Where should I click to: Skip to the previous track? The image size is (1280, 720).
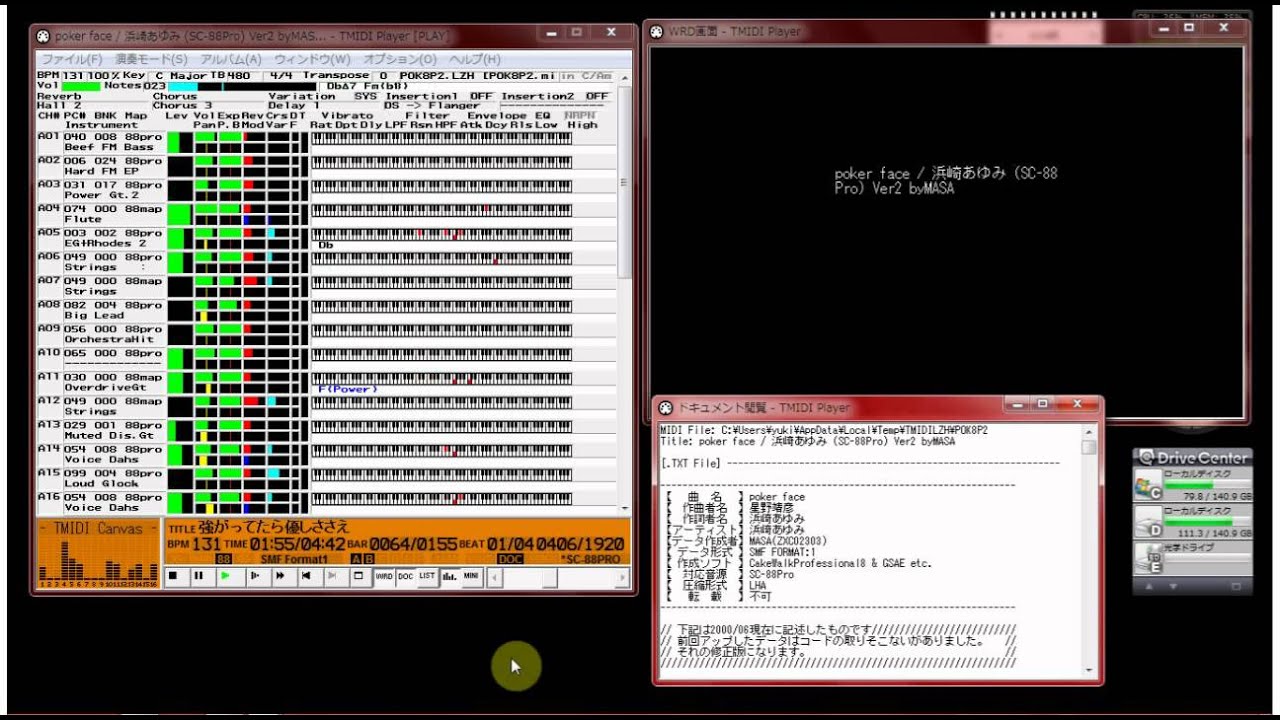pyautogui.click(x=306, y=576)
